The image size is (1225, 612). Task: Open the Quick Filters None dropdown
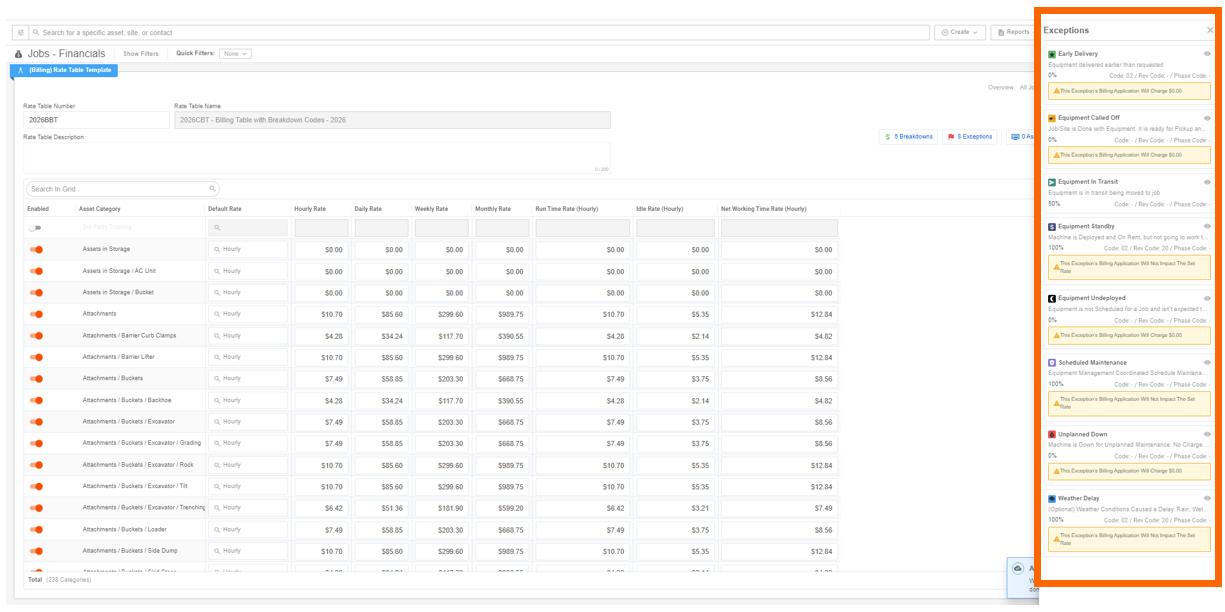(235, 54)
